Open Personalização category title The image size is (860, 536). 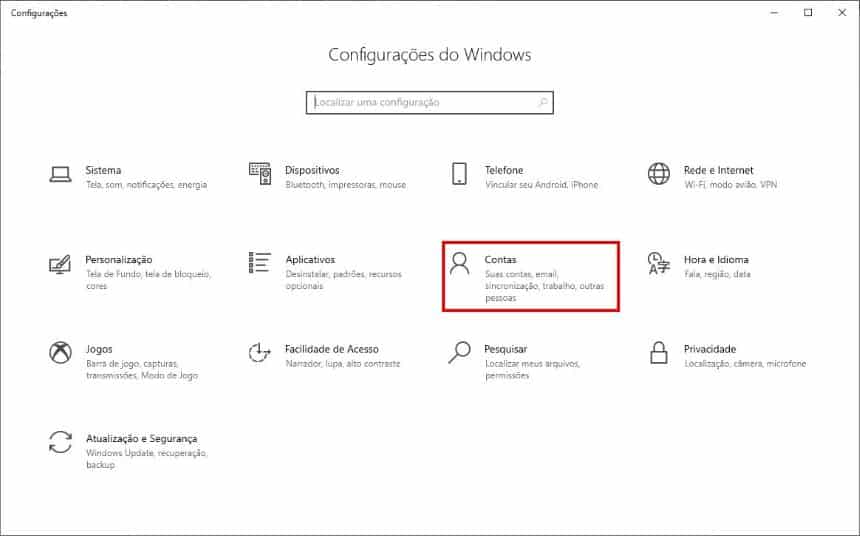point(119,260)
